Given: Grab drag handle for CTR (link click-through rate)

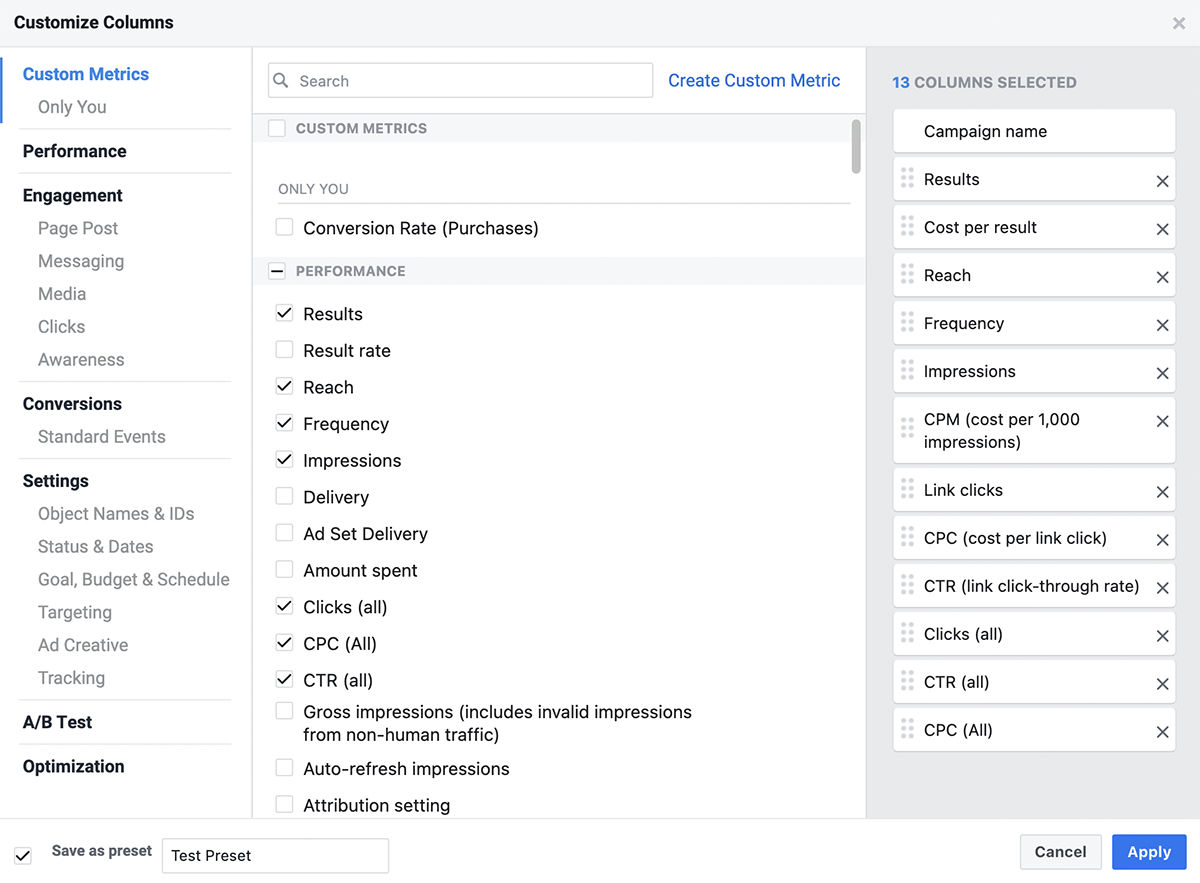Looking at the screenshot, I should (907, 585).
